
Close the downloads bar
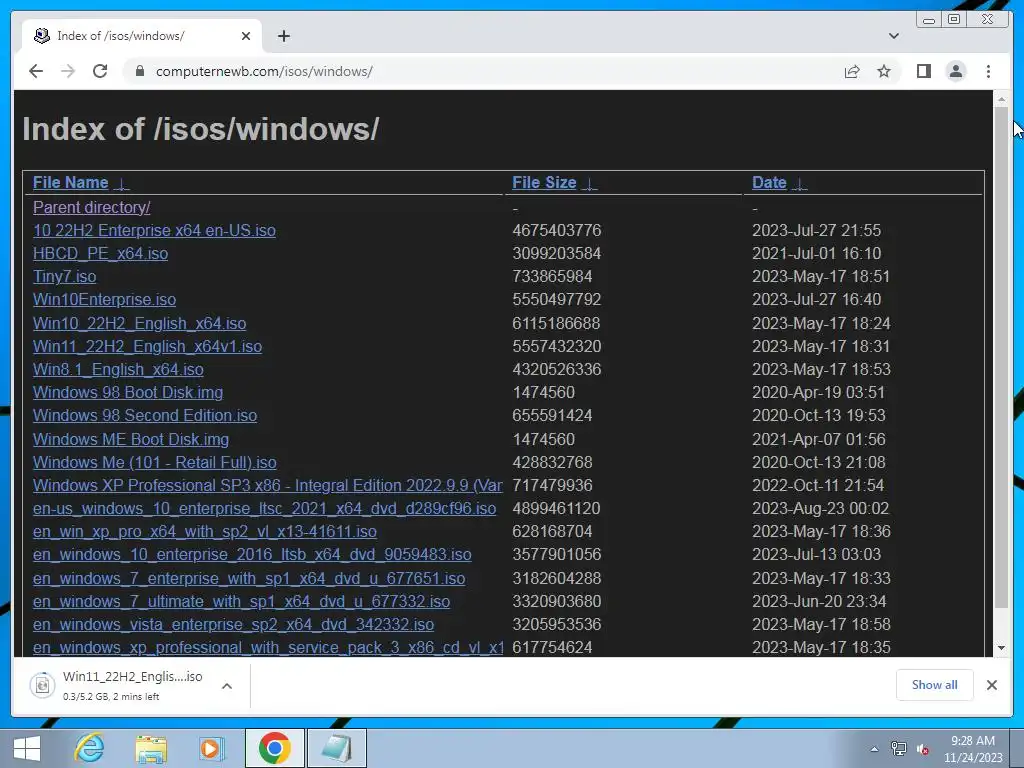[991, 684]
